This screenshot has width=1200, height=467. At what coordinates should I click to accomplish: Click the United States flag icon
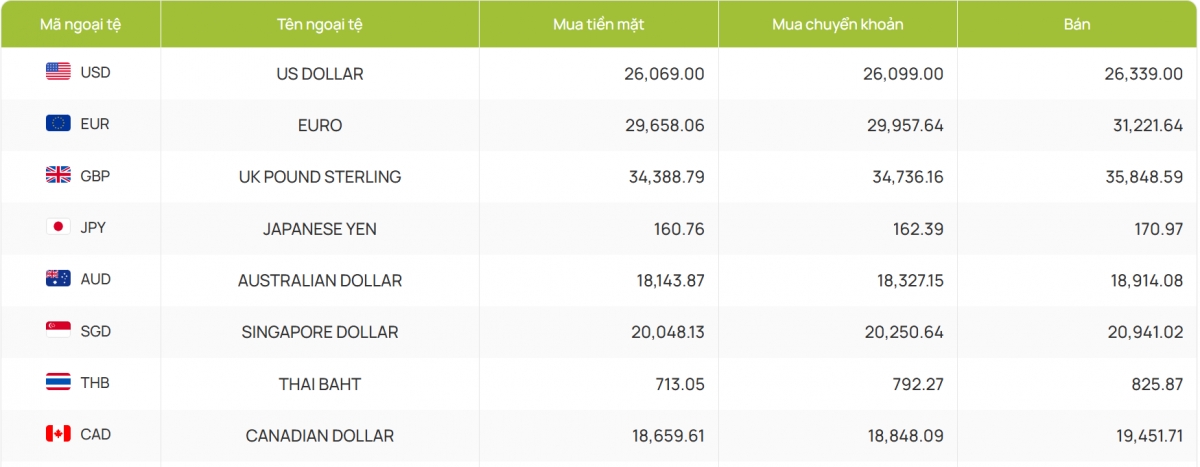(58, 71)
